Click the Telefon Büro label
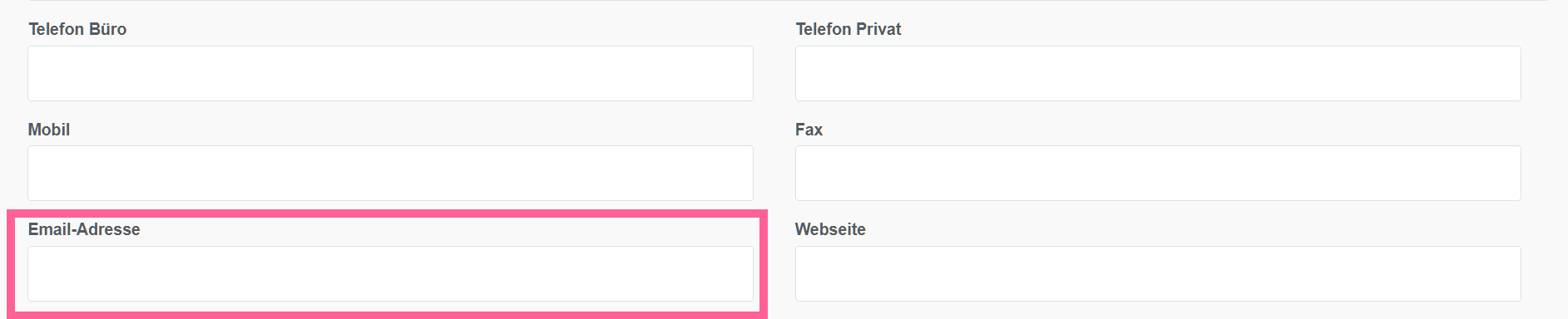Image resolution: width=1568 pixels, height=319 pixels. 77,29
